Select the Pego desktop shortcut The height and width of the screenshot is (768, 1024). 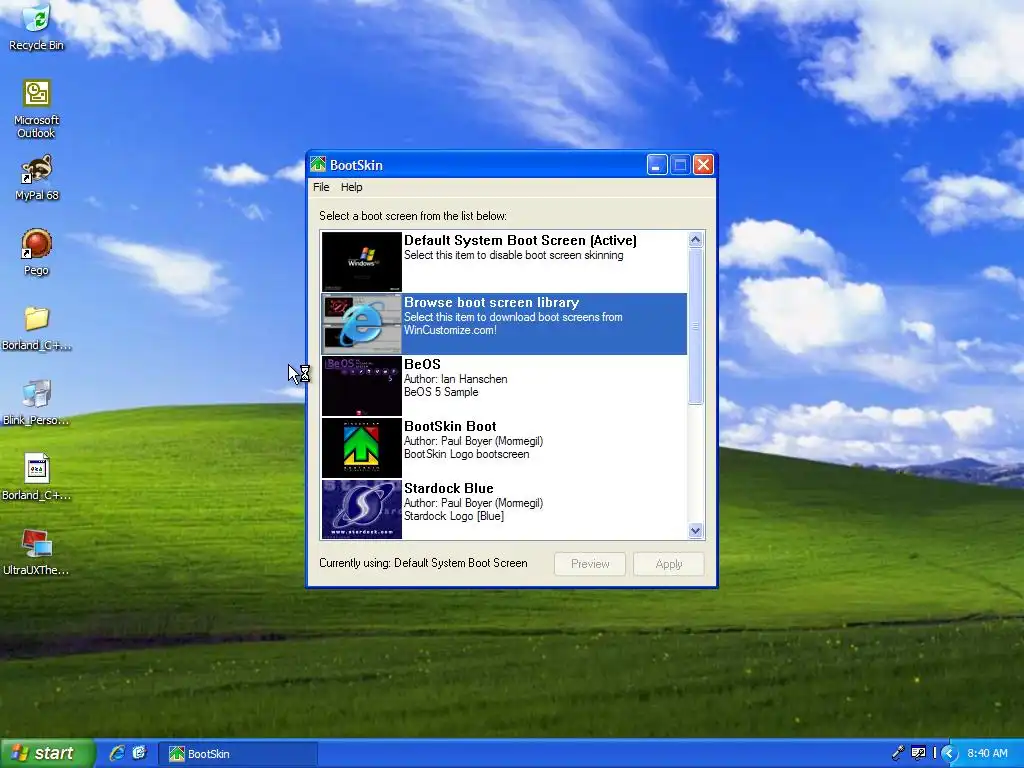[x=36, y=251]
